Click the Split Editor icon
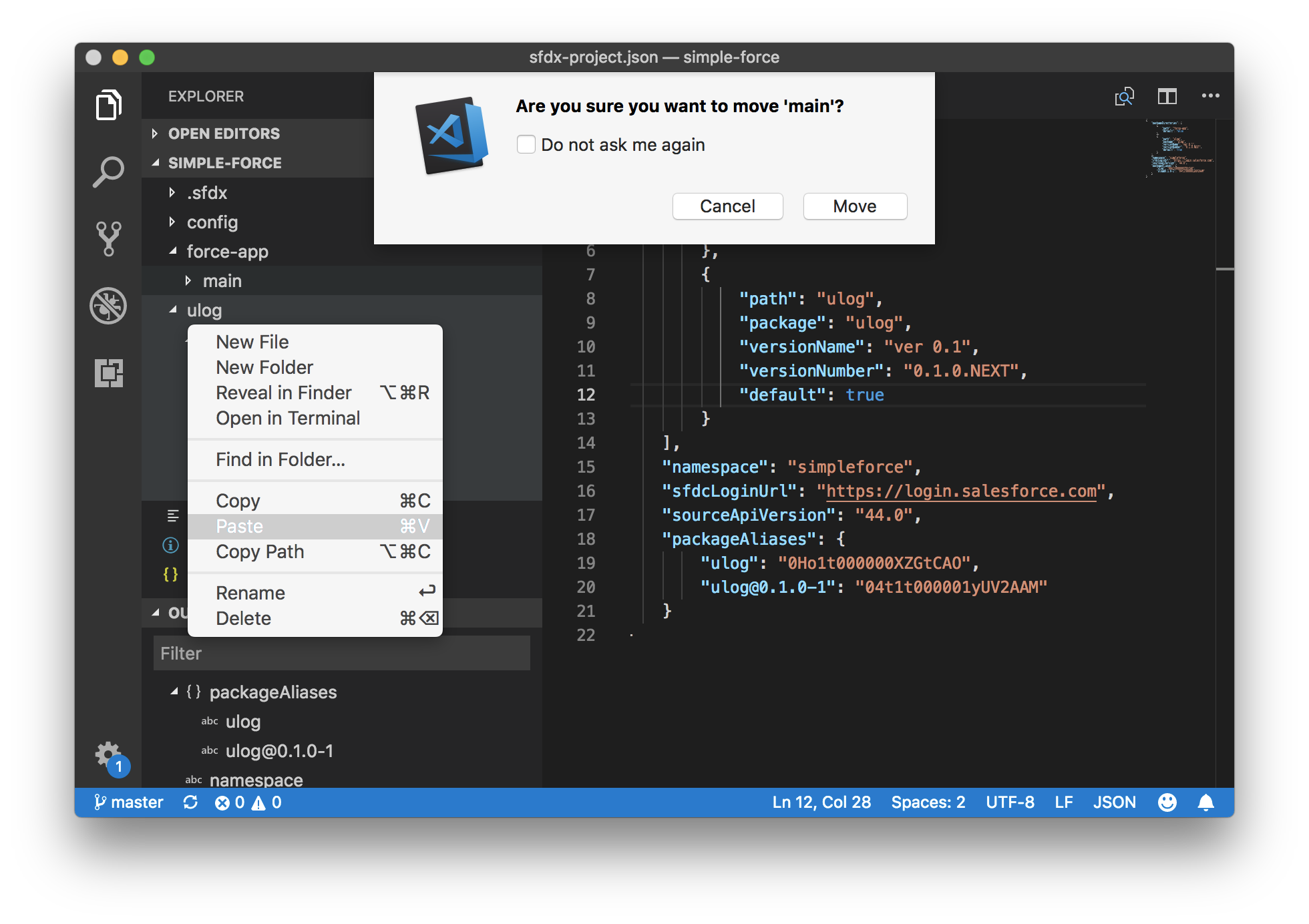This screenshot has height=924, width=1309. (x=1167, y=96)
